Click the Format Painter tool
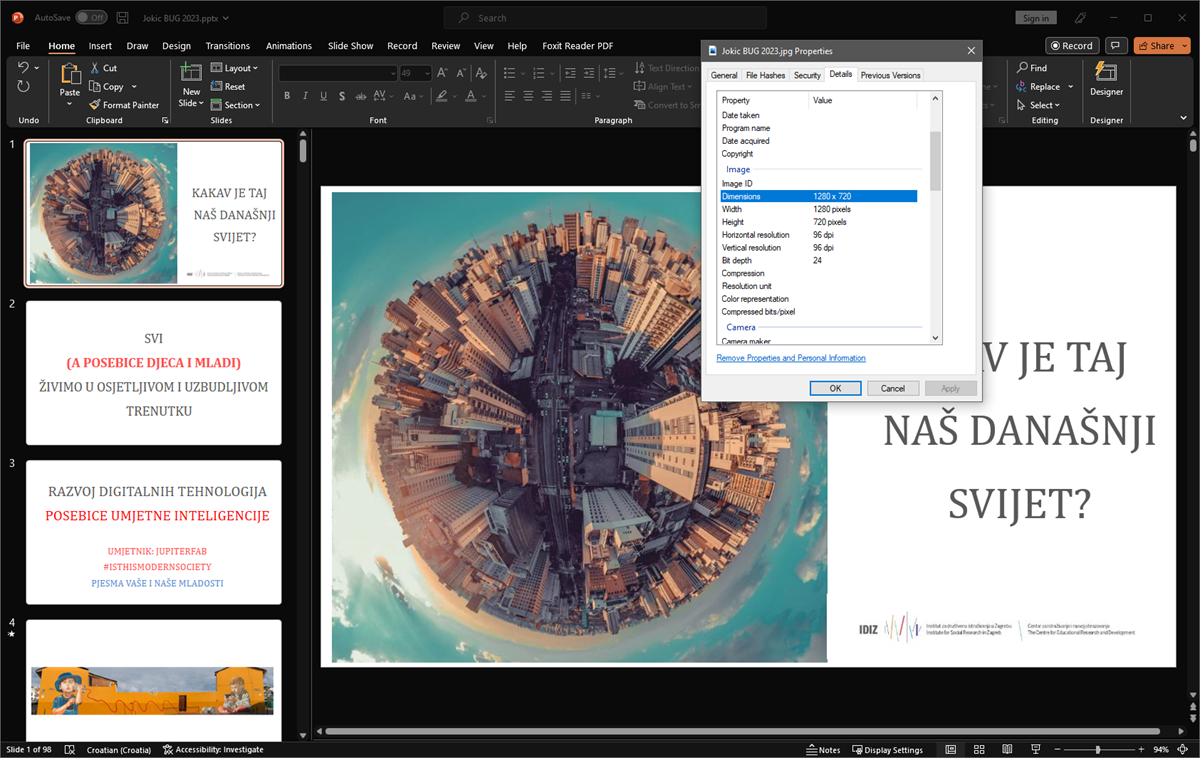The image size is (1200, 758). click(x=124, y=105)
